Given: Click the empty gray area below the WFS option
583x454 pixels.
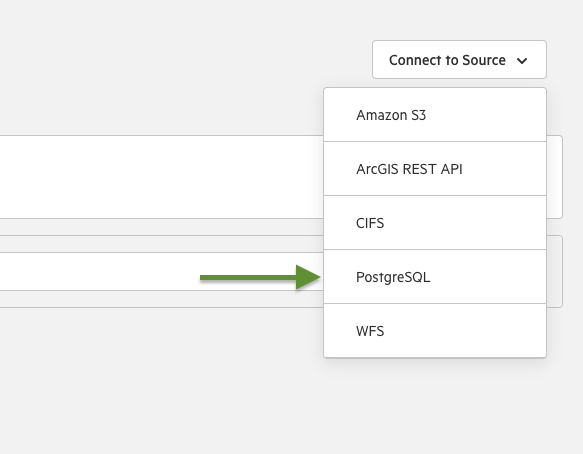Looking at the screenshot, I should [435, 405].
